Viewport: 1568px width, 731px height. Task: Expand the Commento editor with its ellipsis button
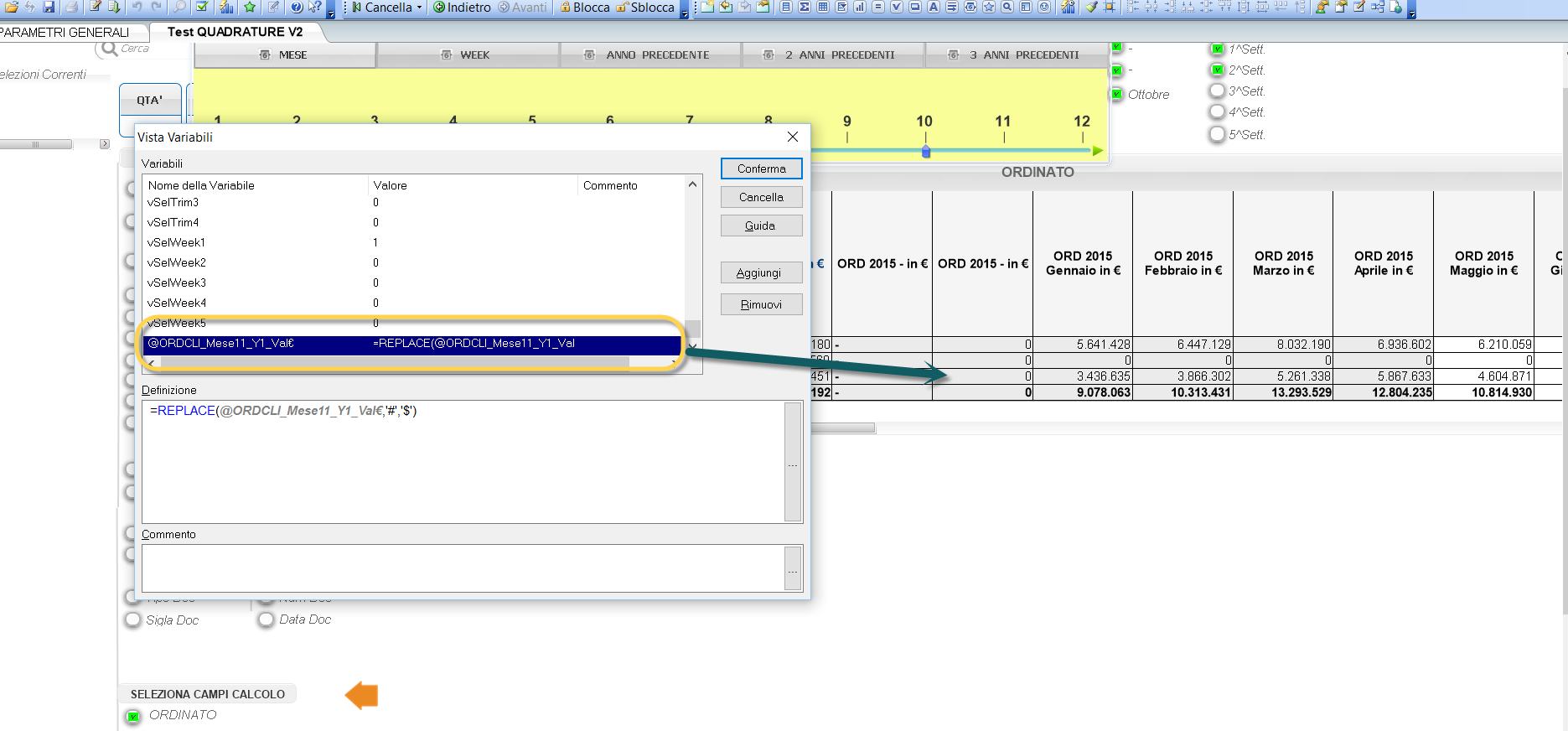[x=793, y=568]
